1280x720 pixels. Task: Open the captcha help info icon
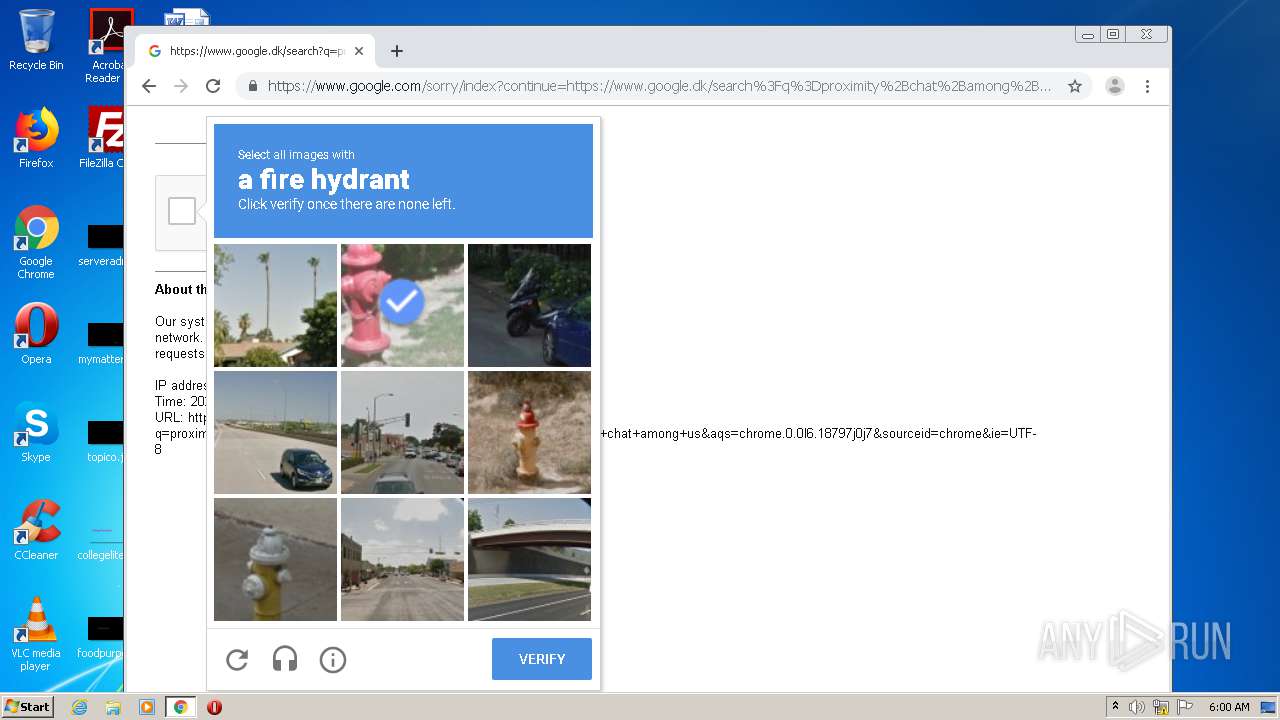pos(333,660)
